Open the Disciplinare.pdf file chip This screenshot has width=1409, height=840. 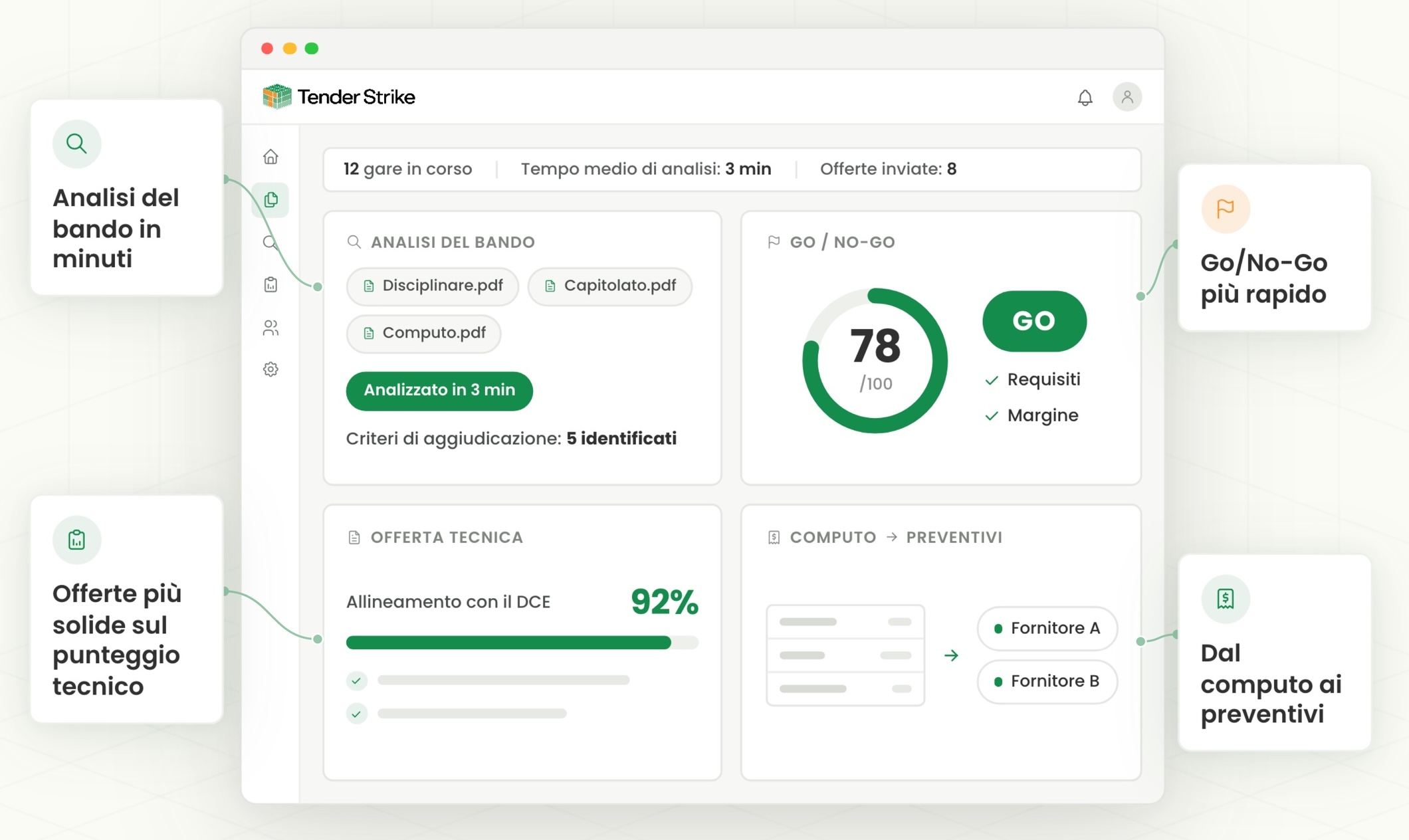433,286
